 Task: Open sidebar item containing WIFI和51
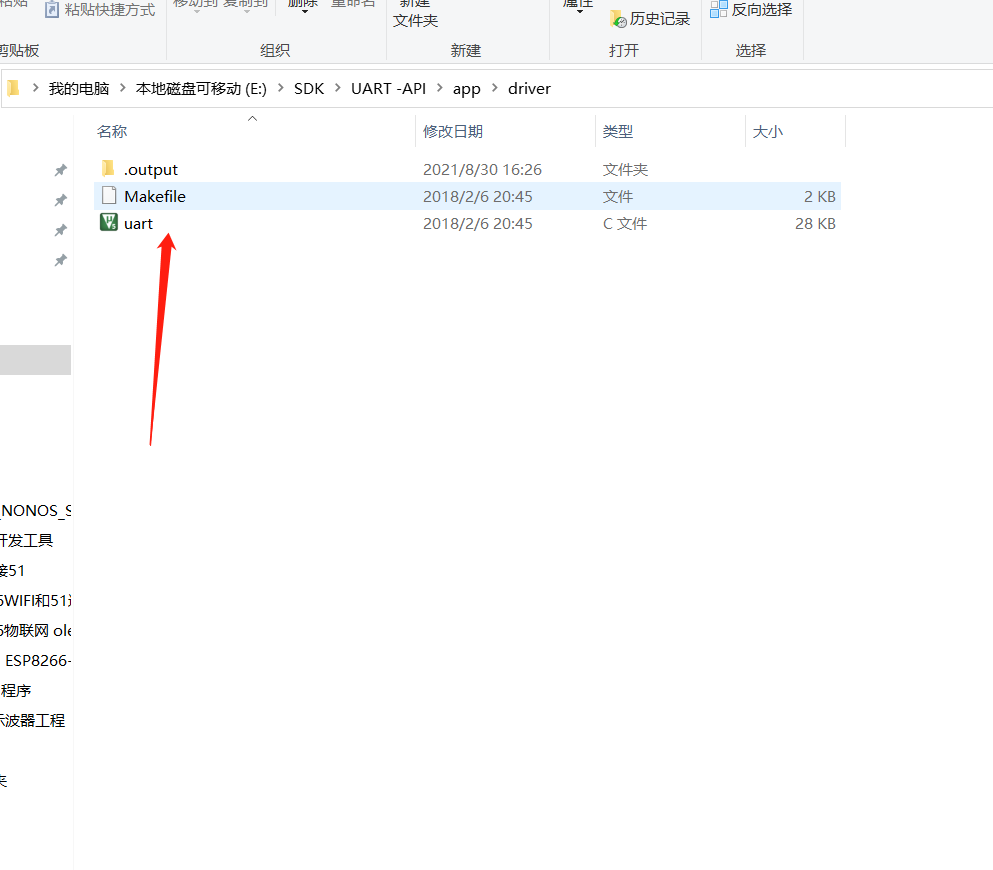(35, 600)
